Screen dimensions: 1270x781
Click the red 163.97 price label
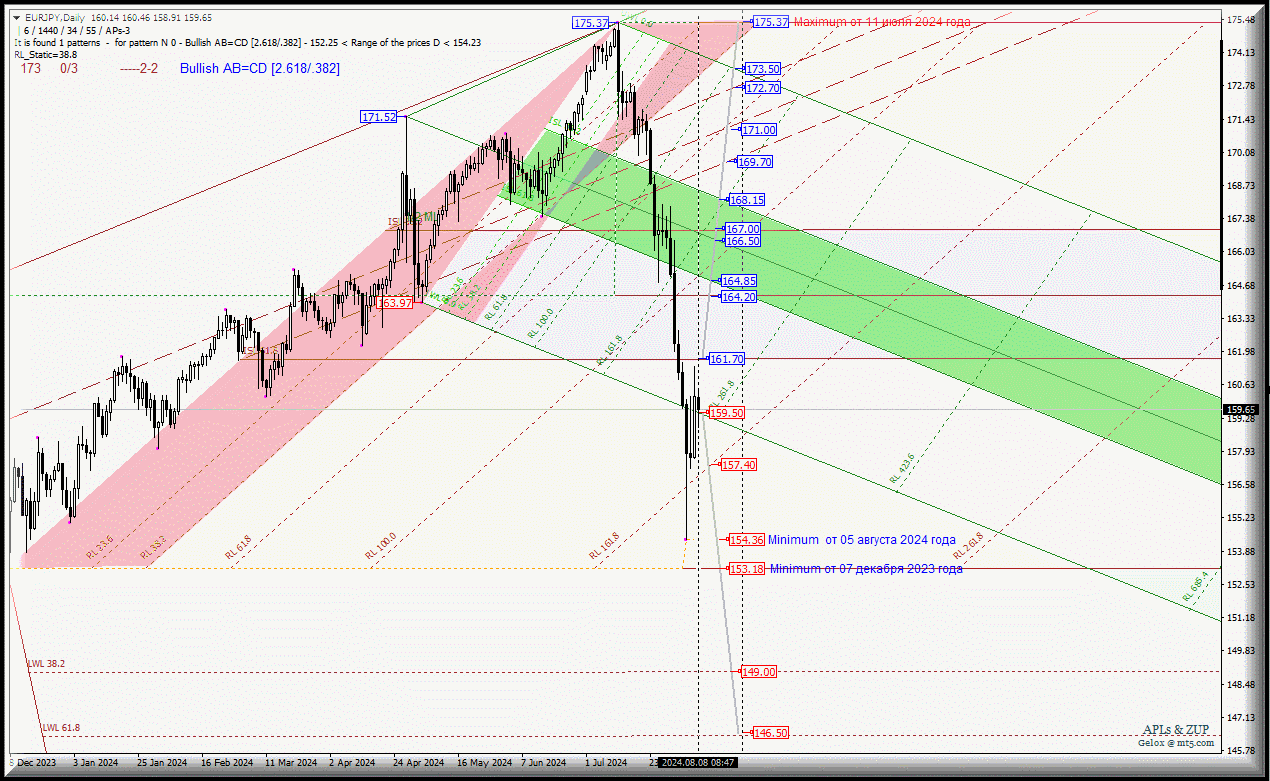[395, 303]
